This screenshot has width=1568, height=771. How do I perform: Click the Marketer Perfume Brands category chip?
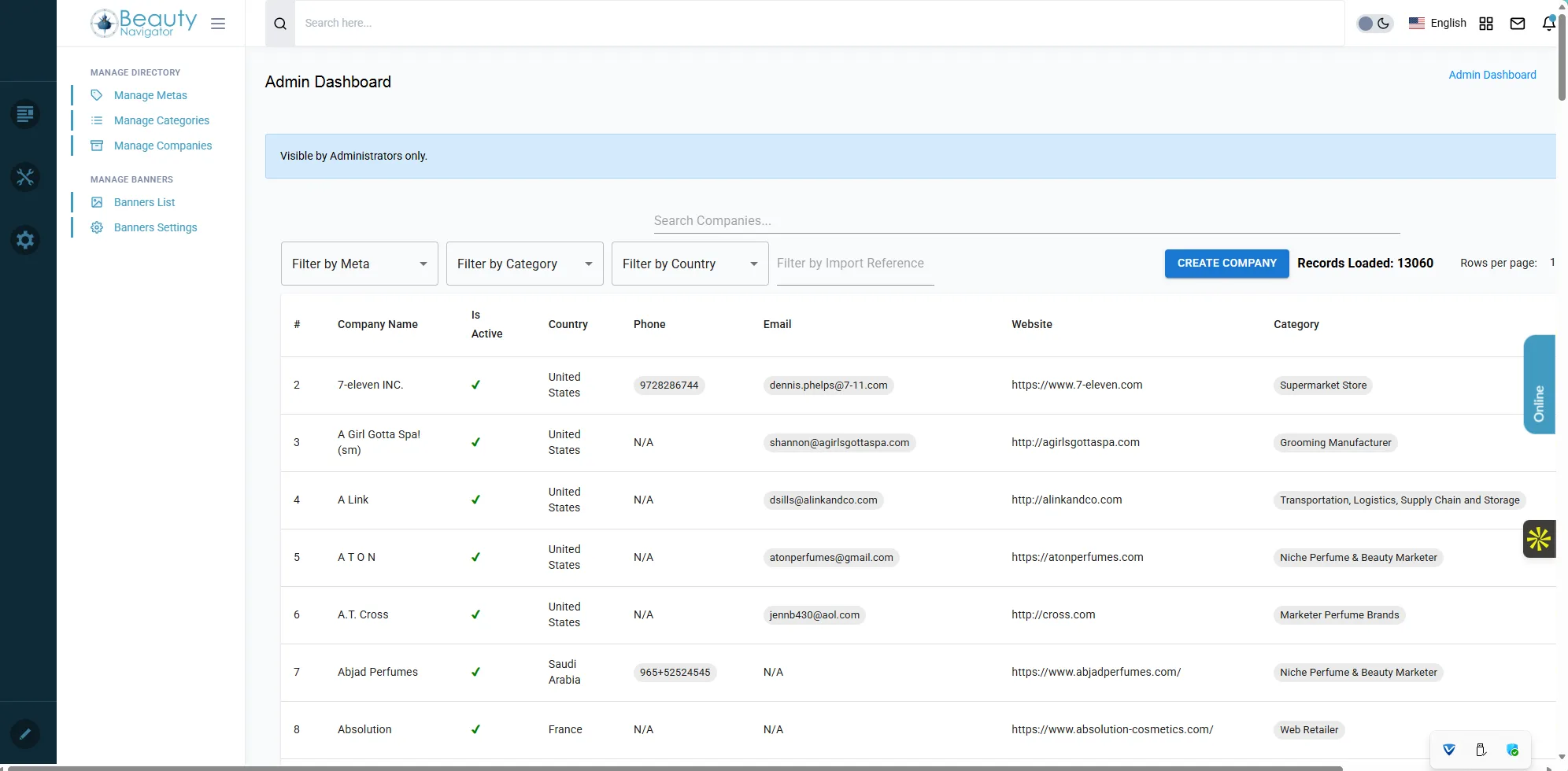pyautogui.click(x=1340, y=615)
